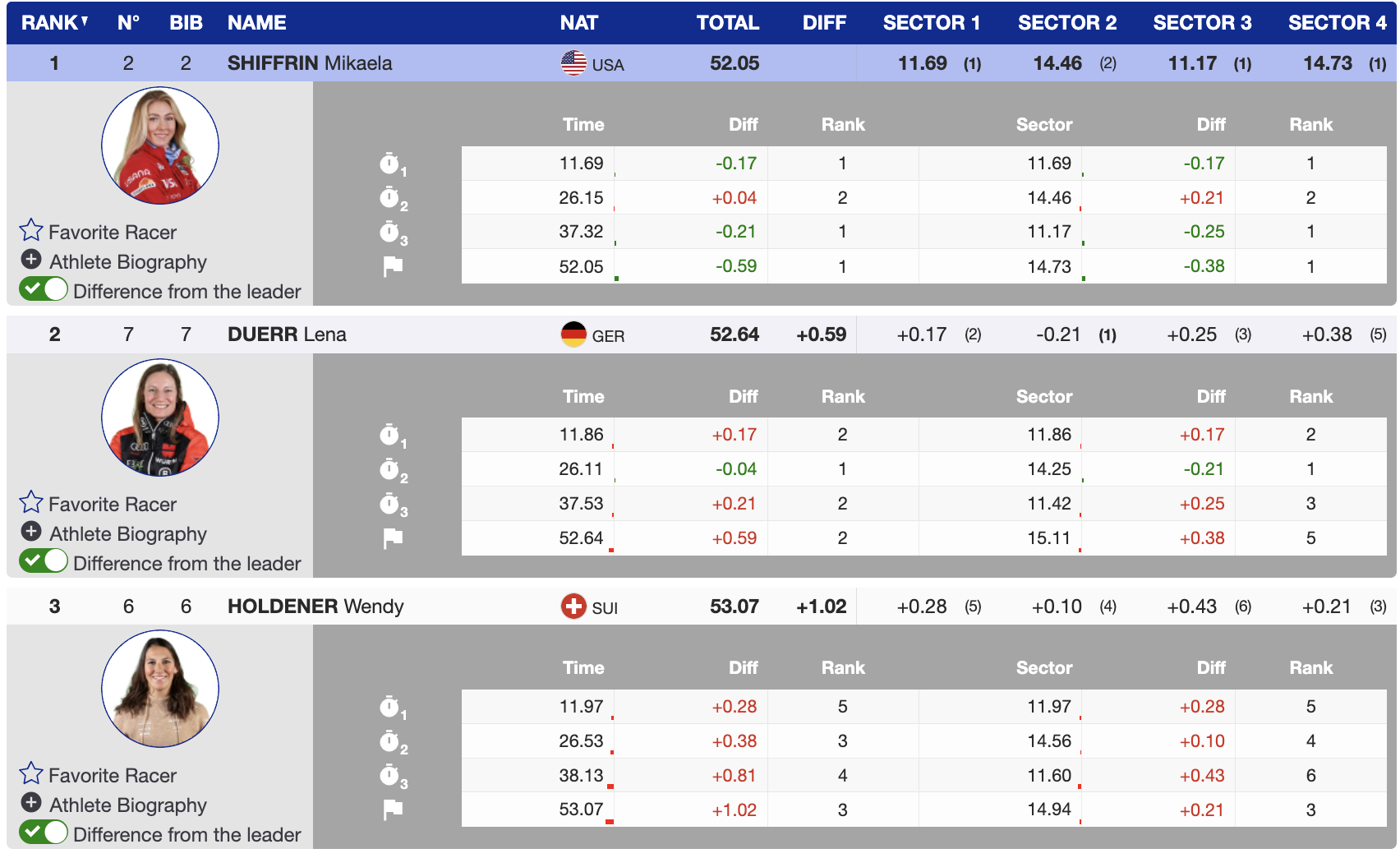Screen dimensions: 1400x858
Task: Click Lena Duerr's profile photo
Action: pyautogui.click(x=160, y=417)
